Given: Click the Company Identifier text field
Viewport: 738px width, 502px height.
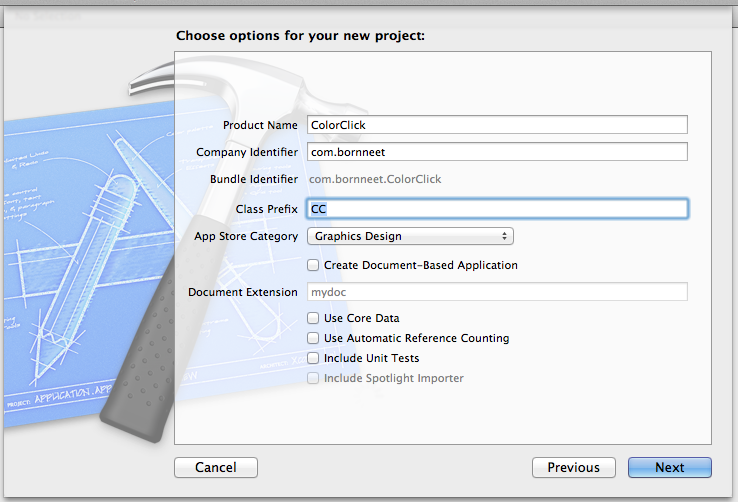Looking at the screenshot, I should click(497, 152).
